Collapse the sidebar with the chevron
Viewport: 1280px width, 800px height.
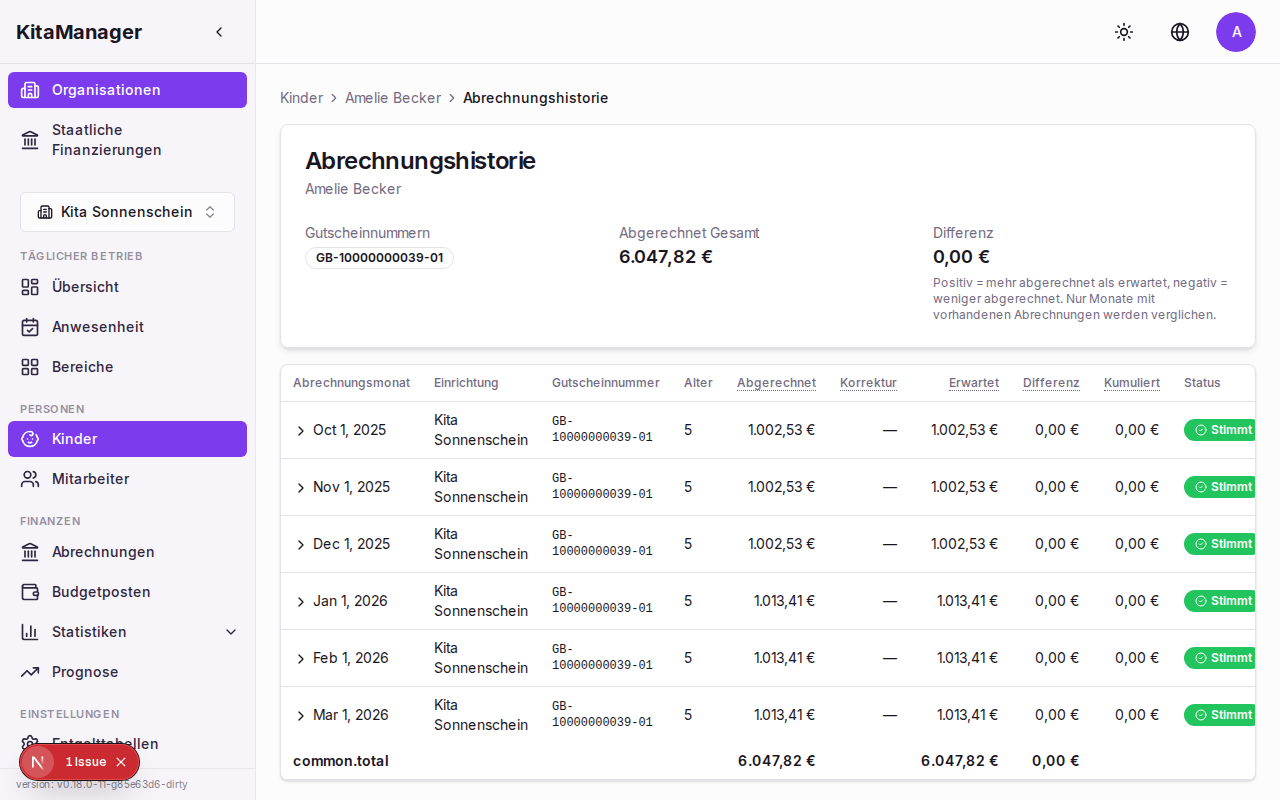tap(219, 31)
